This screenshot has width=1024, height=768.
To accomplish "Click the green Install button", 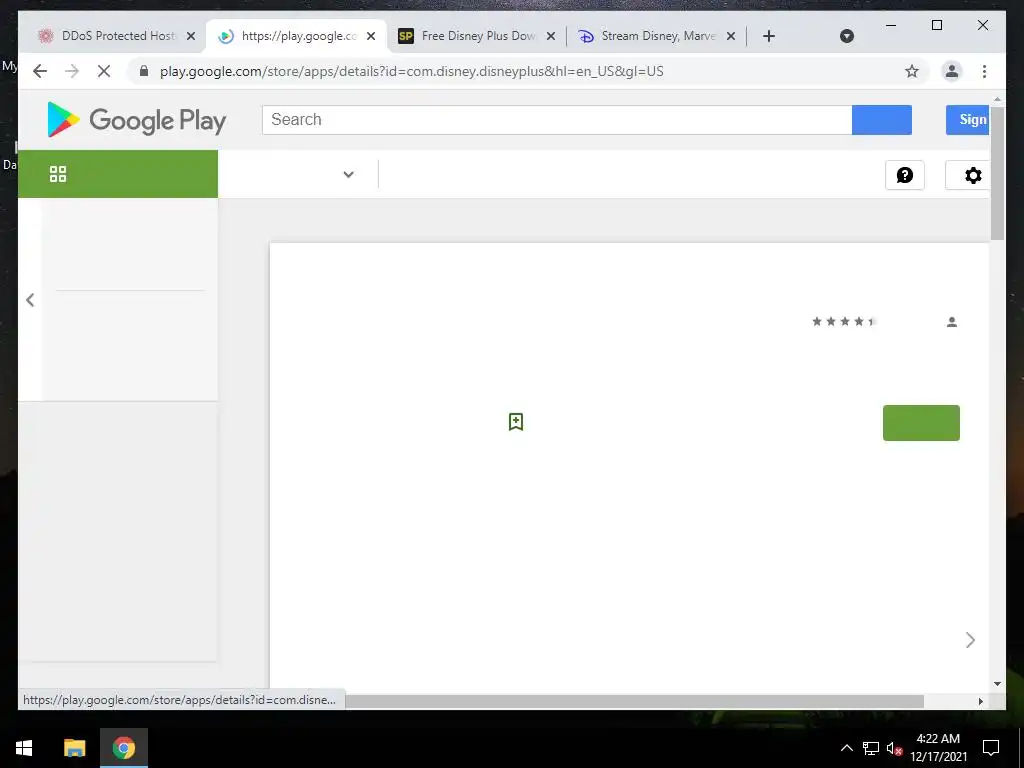I will [x=921, y=423].
